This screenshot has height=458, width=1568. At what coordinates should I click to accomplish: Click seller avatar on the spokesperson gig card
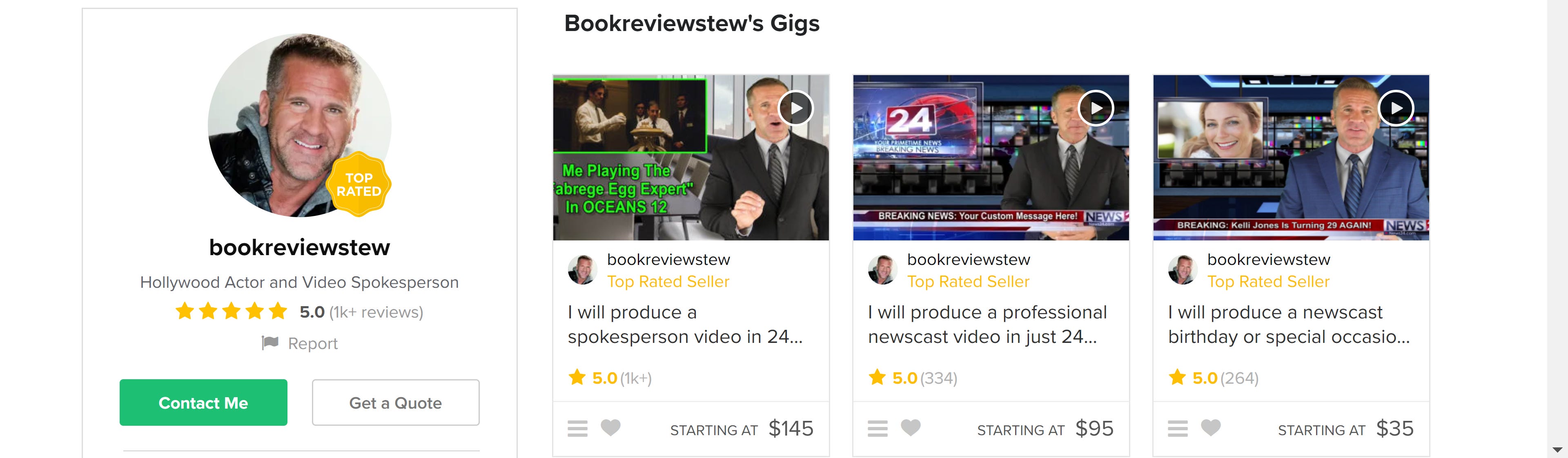coord(583,270)
